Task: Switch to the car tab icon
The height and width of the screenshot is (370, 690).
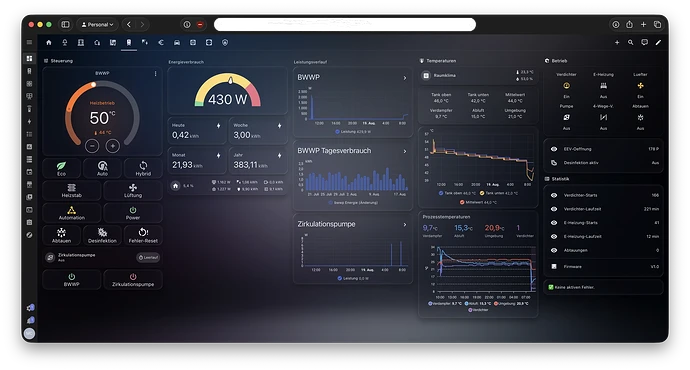Action: 177,43
